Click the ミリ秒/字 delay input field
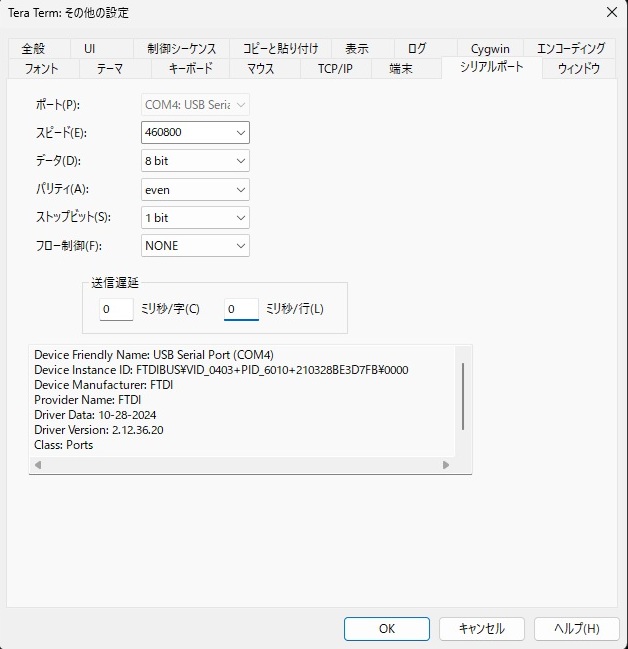This screenshot has width=628, height=649. (x=116, y=309)
